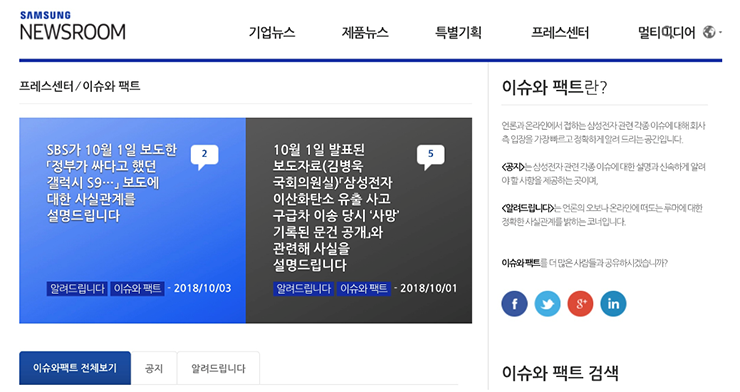Image resolution: width=740 pixels, height=392 pixels.
Task: Click the <알려드립니다> description text
Action: (x=602, y=215)
